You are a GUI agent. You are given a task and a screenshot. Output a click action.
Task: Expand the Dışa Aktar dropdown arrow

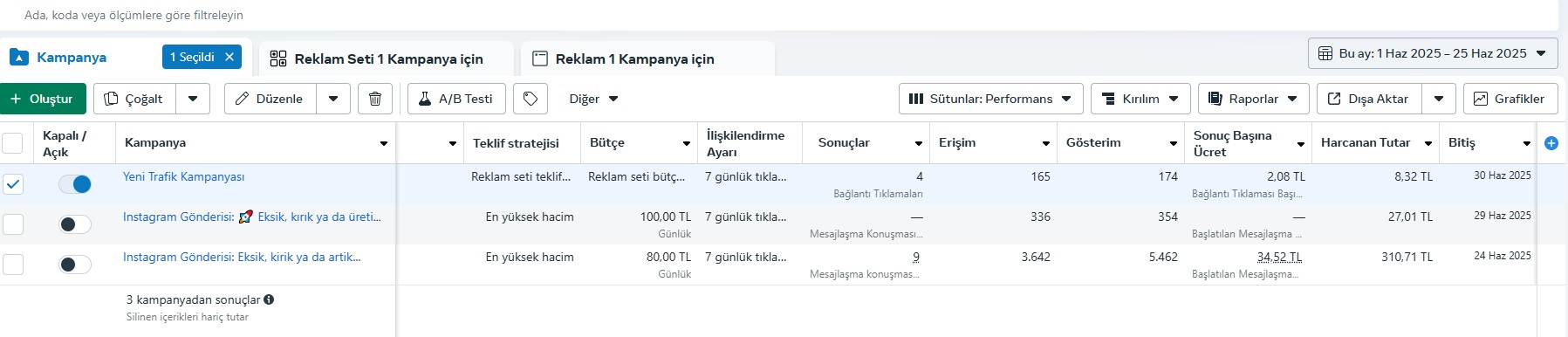coord(1439,99)
